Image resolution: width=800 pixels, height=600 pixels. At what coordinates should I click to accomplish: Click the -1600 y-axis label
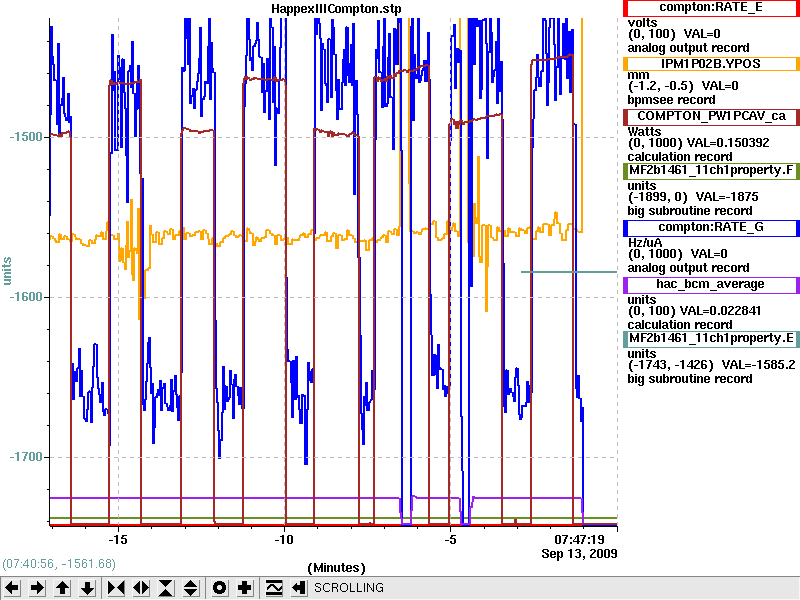pyautogui.click(x=26, y=297)
